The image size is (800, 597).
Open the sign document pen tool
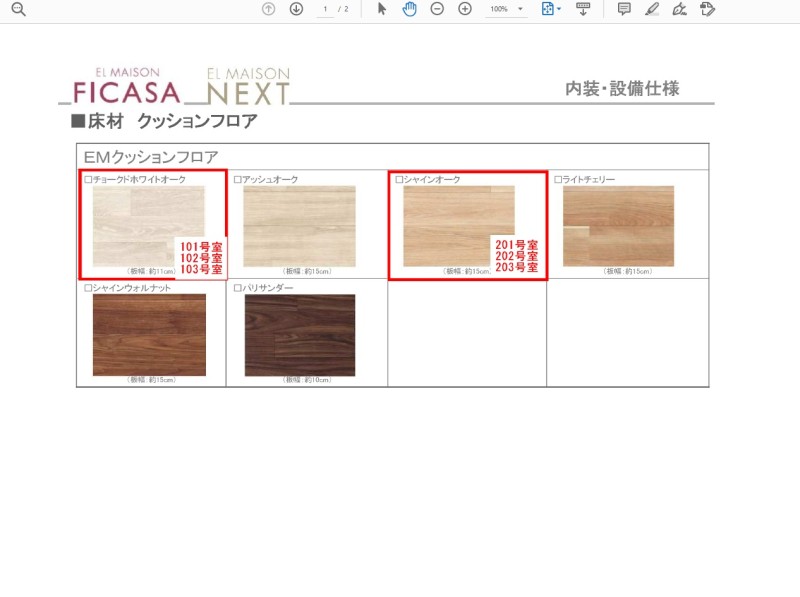click(x=679, y=9)
